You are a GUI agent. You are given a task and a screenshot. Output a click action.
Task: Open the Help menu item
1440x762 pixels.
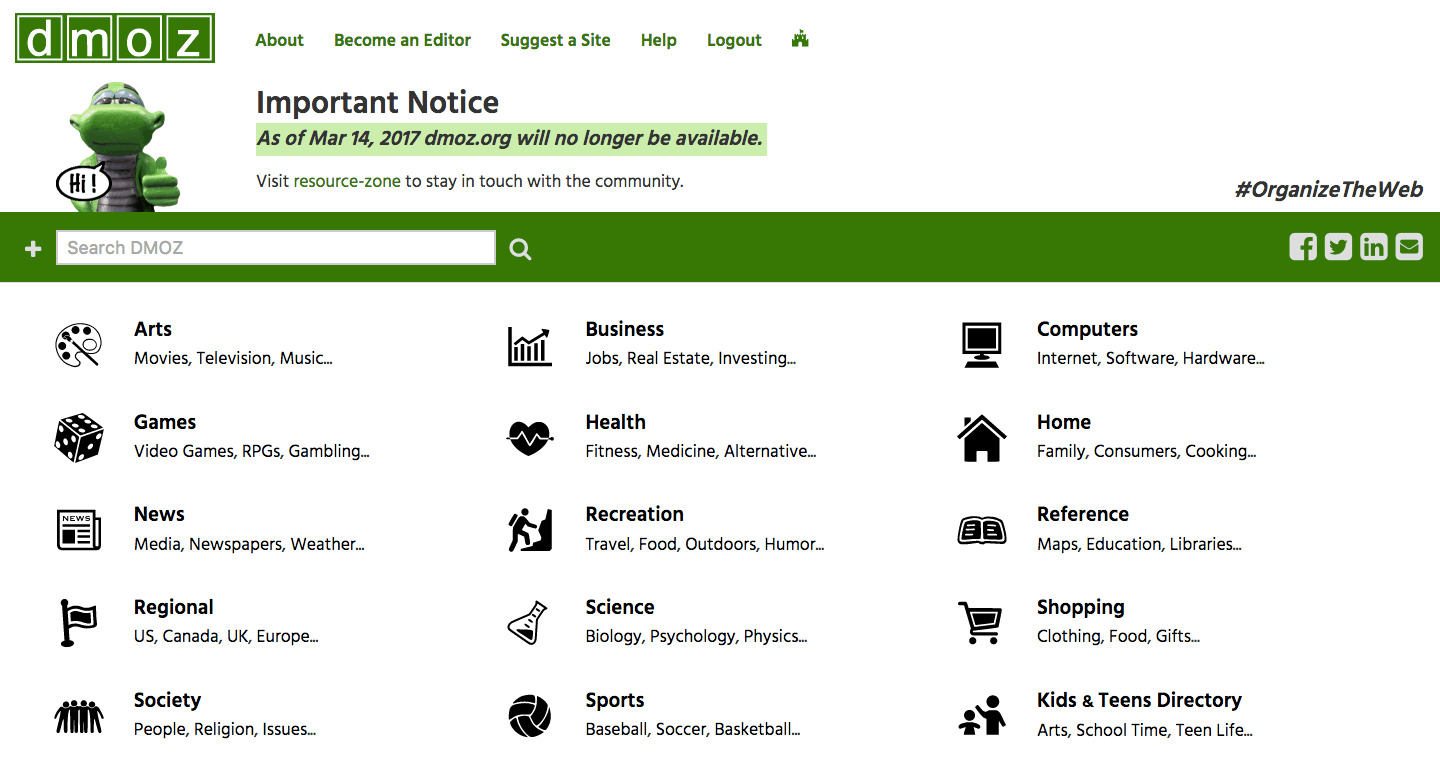tap(659, 40)
